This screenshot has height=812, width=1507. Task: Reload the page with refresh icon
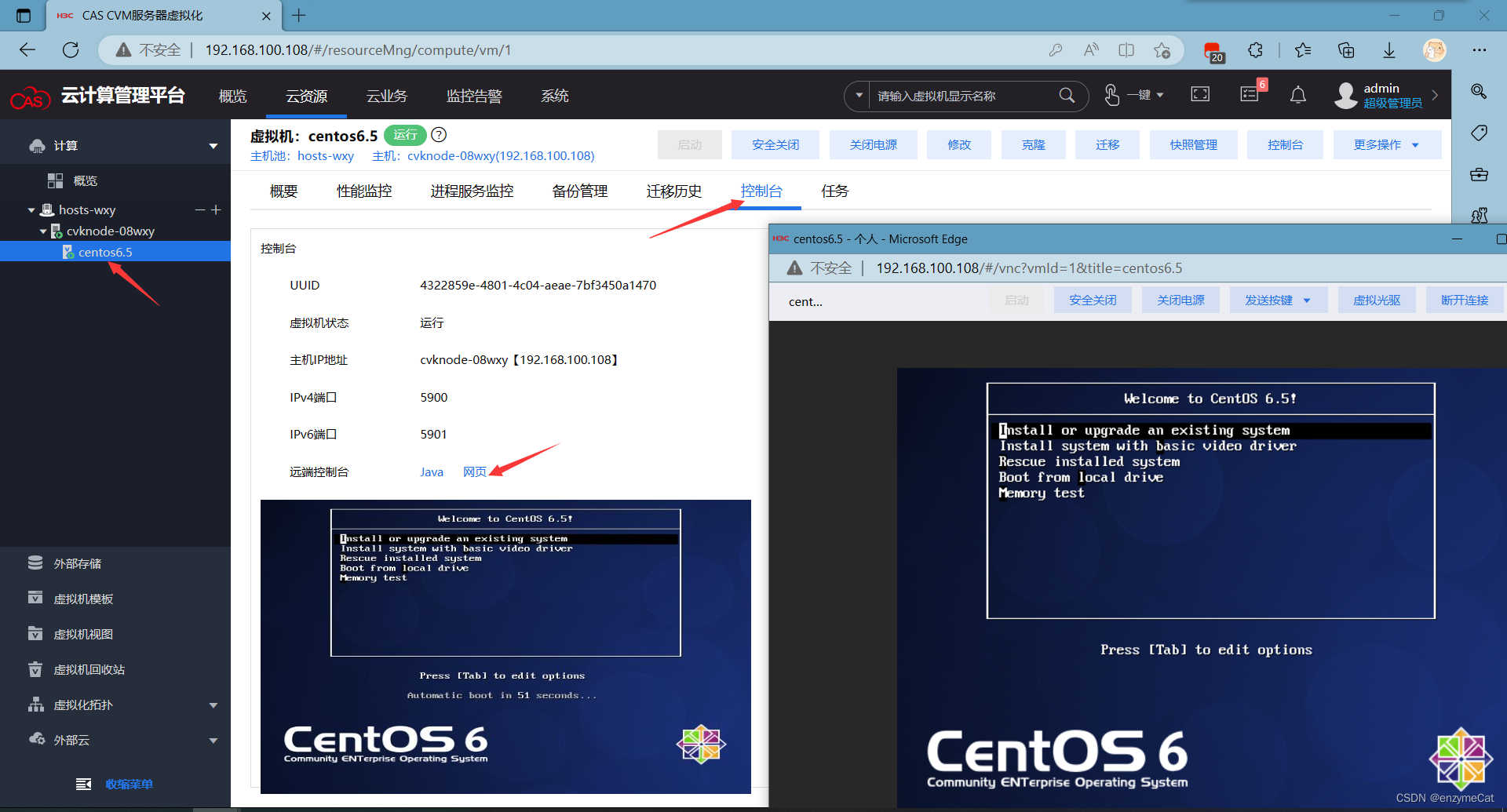pos(71,50)
